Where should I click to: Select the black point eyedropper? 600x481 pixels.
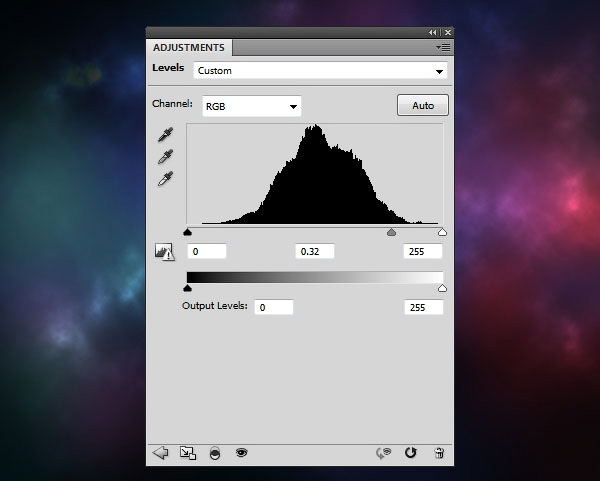coord(165,134)
